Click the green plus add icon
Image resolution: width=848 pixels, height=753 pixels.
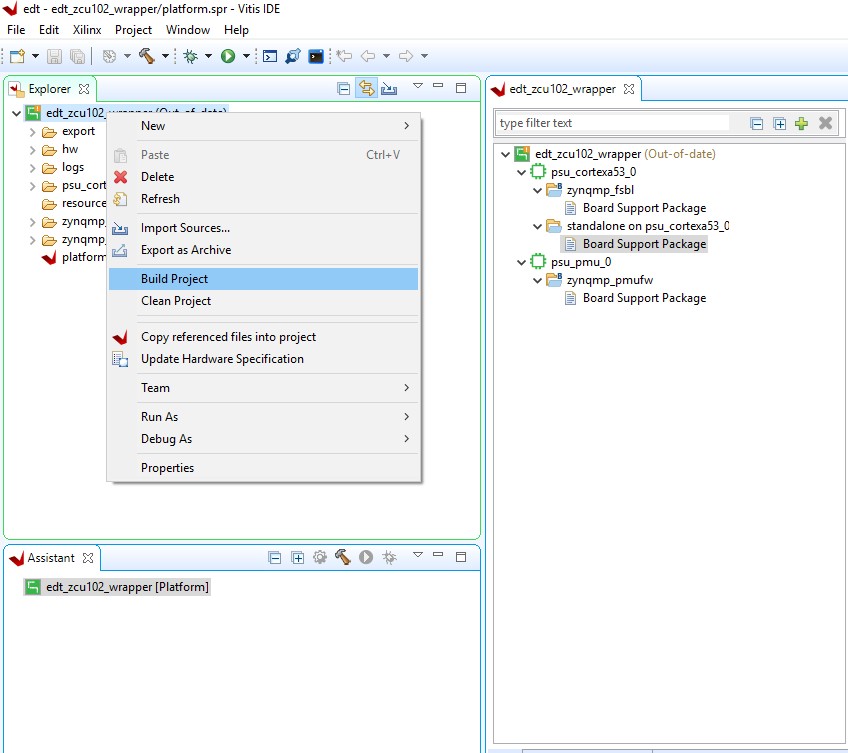[x=801, y=123]
